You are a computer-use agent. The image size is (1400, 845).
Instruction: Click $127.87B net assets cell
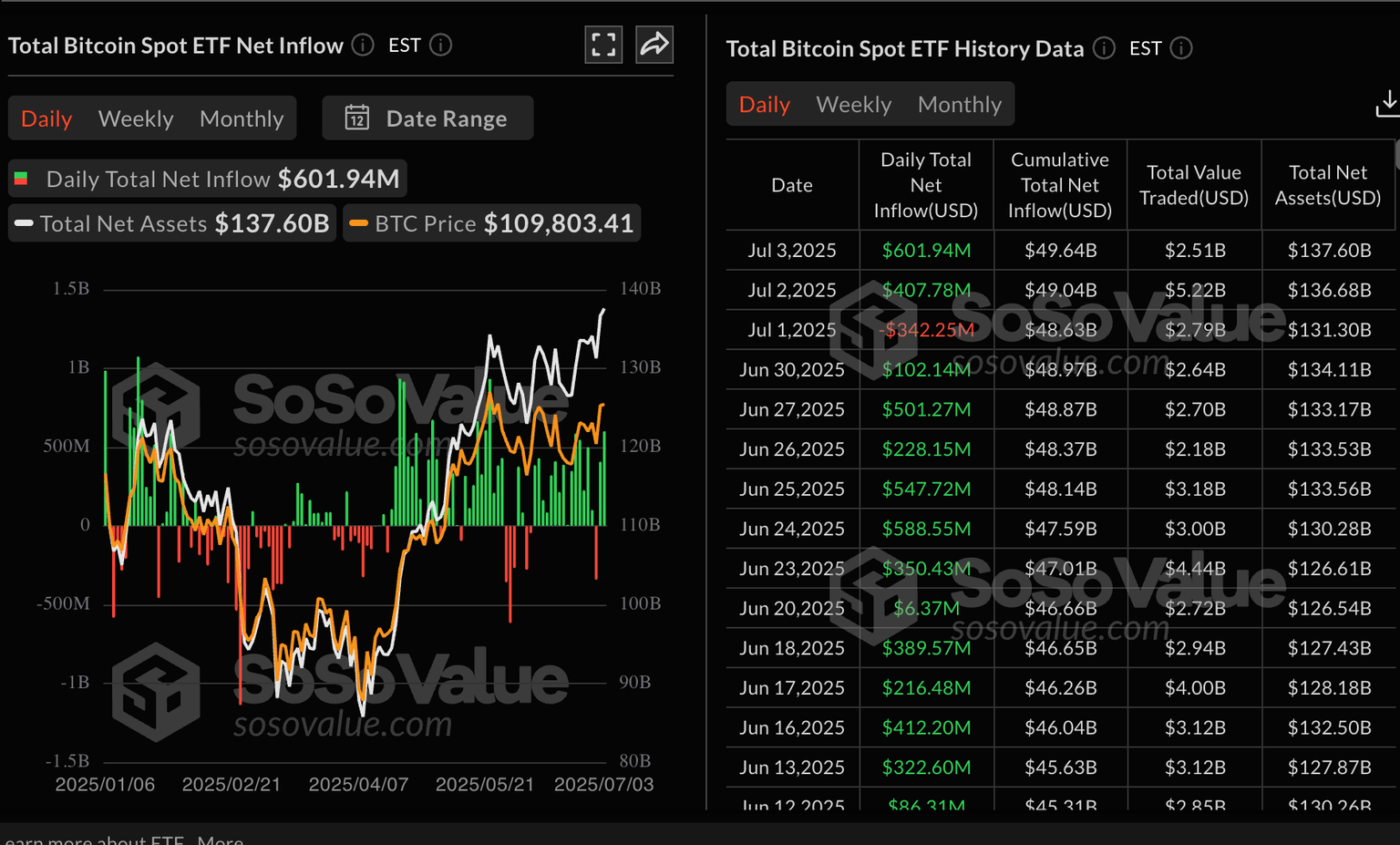point(1329,768)
